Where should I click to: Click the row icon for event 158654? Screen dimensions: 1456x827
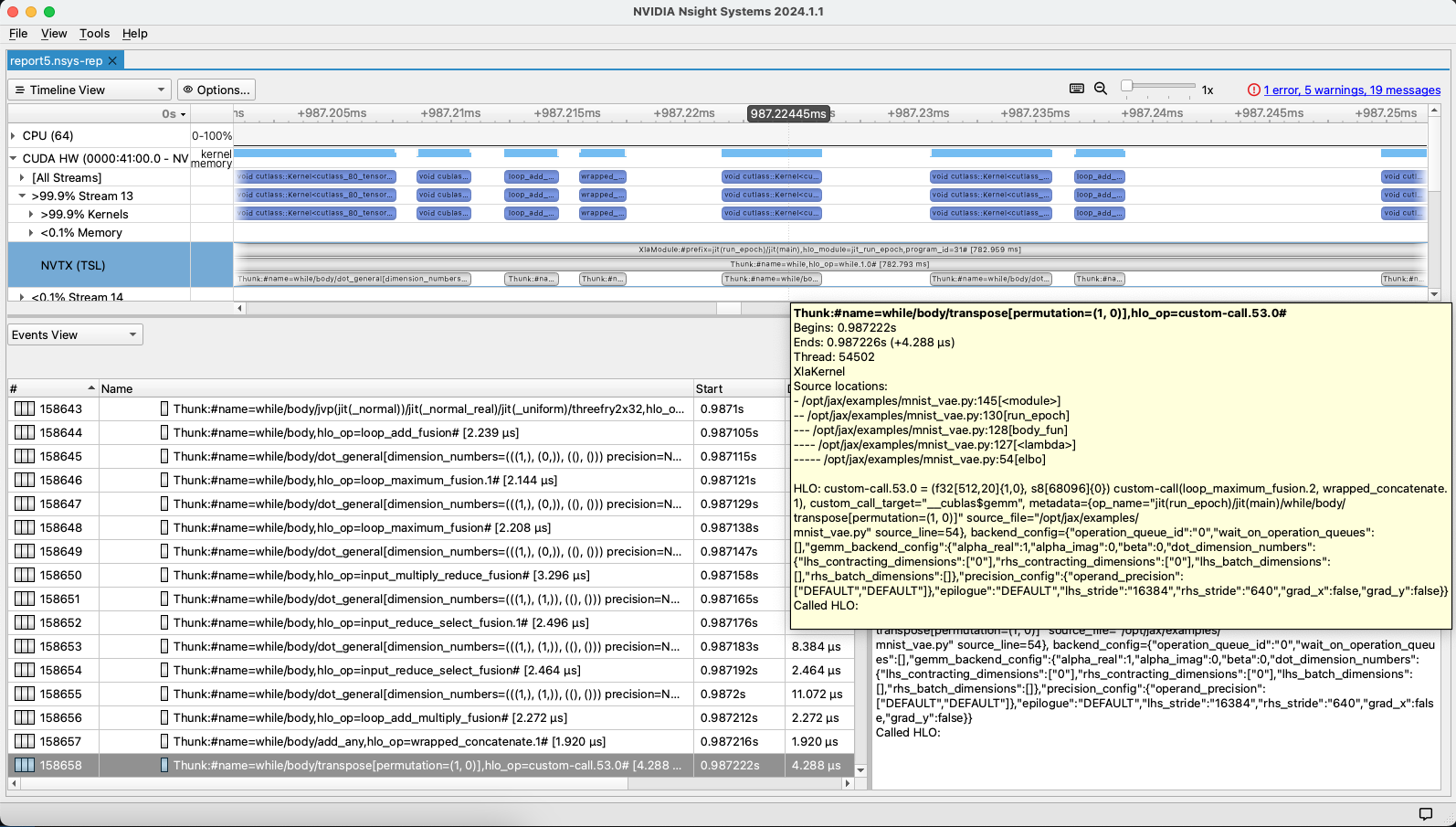25,670
